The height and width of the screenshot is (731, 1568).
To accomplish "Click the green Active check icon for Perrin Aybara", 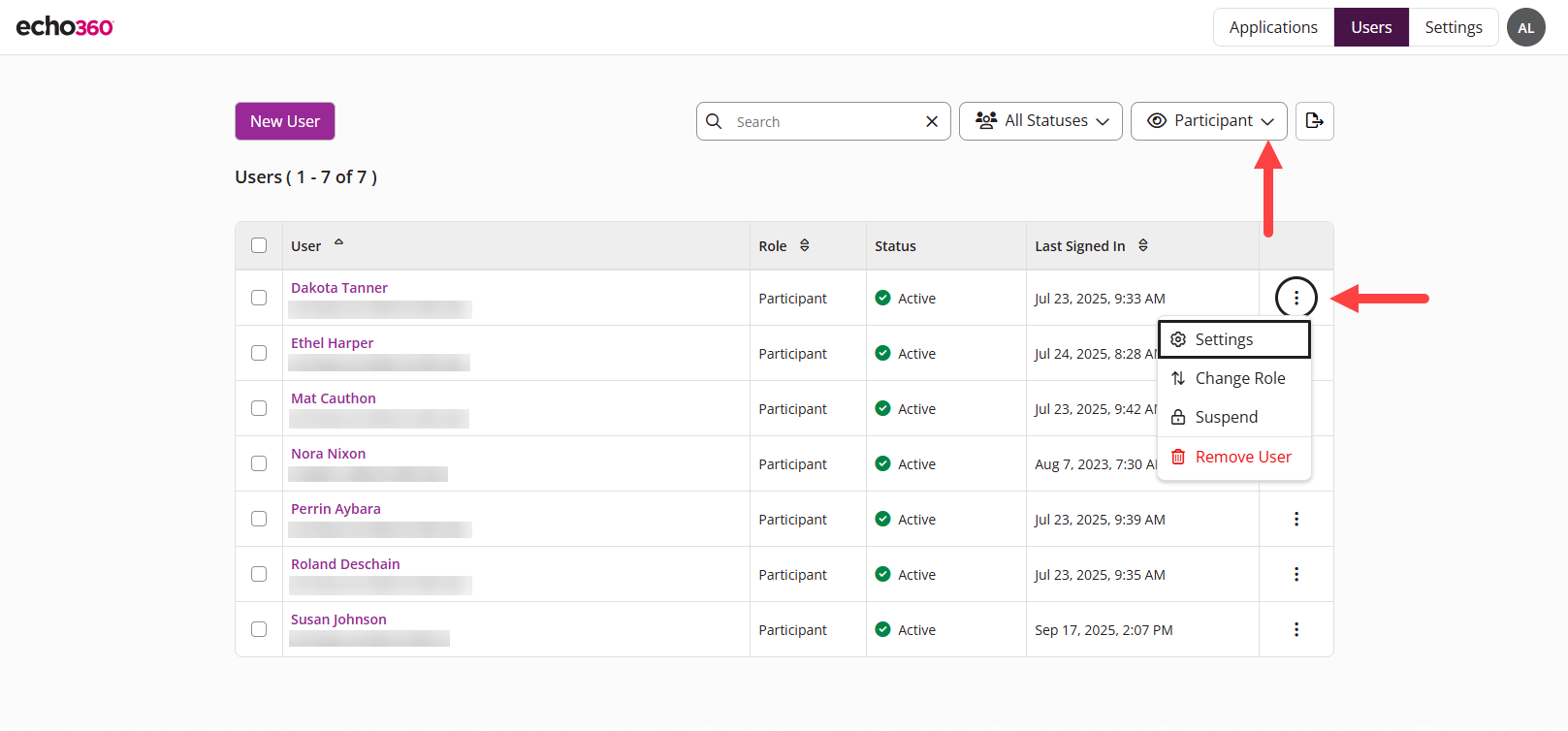I will coord(882,519).
